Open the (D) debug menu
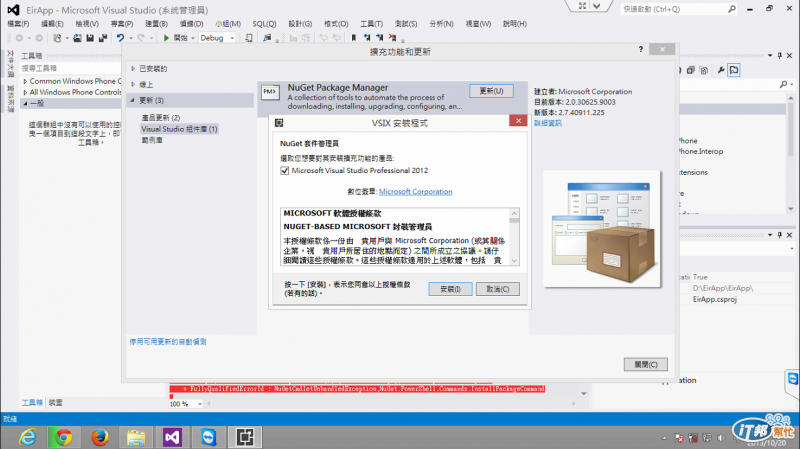The image size is (800, 449). [191, 23]
